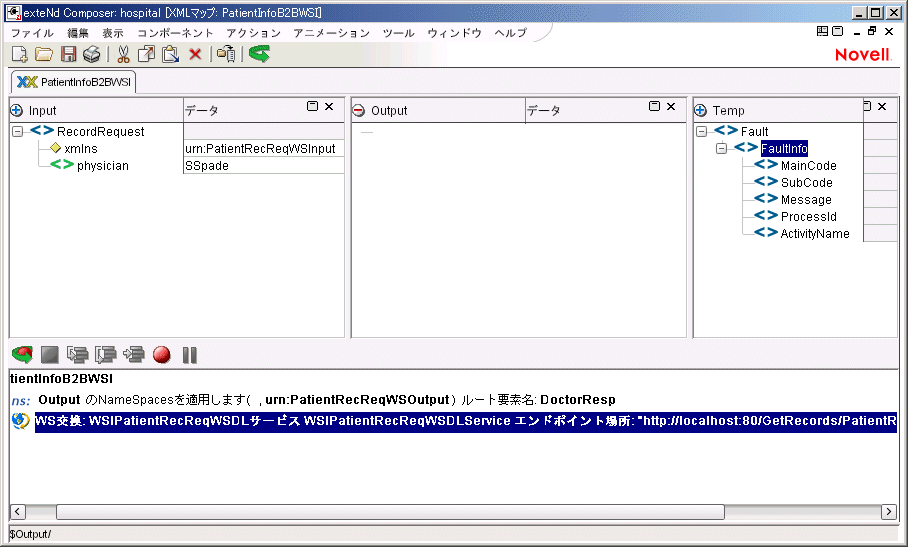Select the PatientInfoB2BWSI tab

[74, 82]
